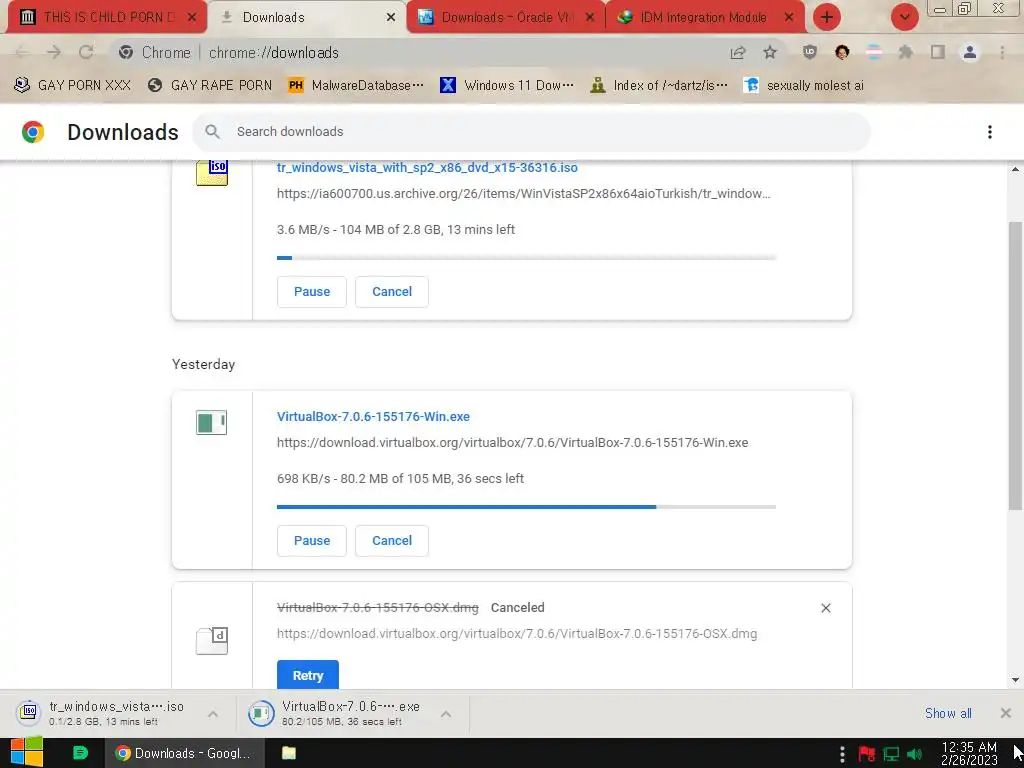This screenshot has width=1024, height=768.
Task: Open the tab search dropdown chevron
Action: 904,17
